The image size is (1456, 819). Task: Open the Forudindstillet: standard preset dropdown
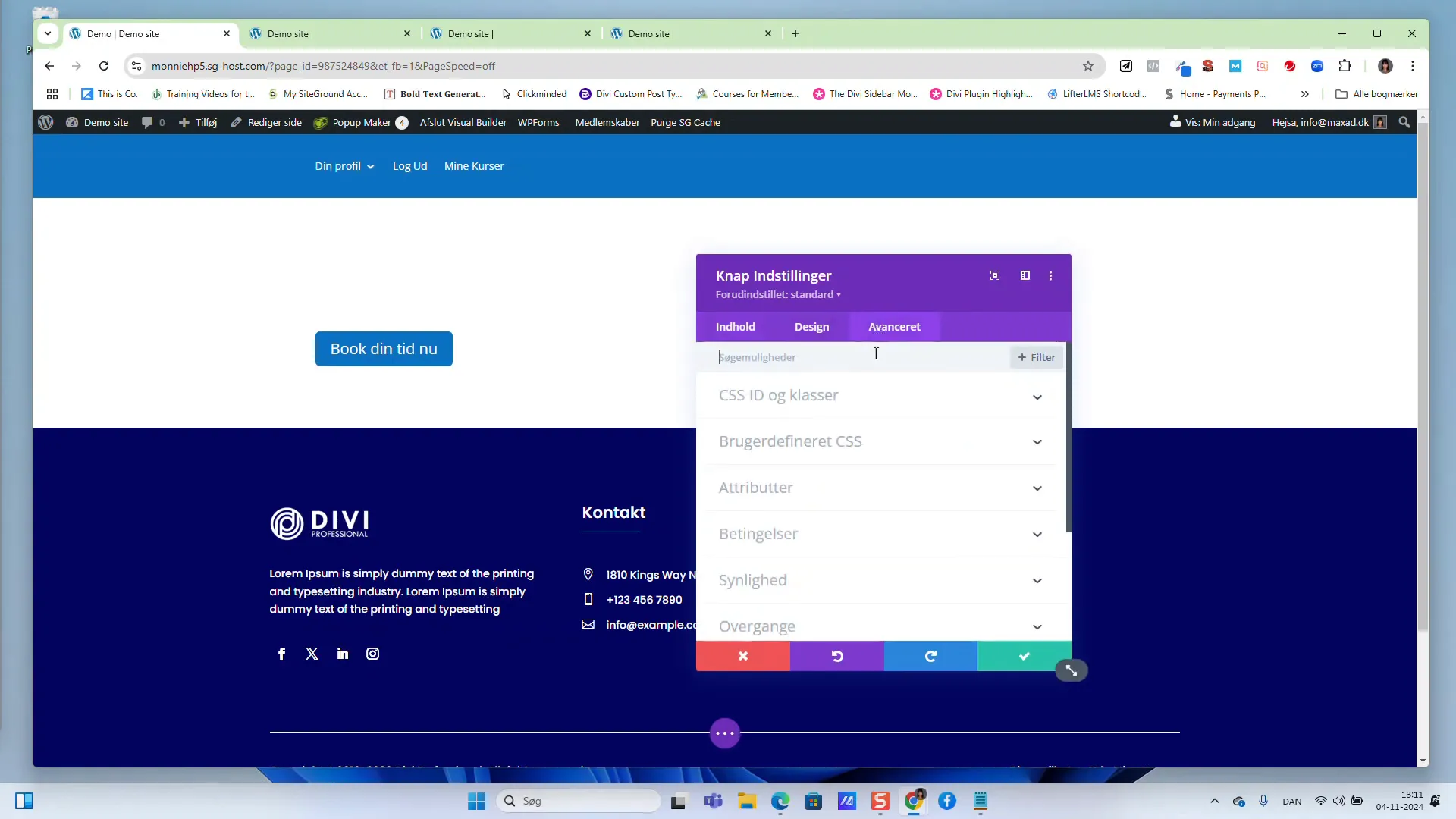point(778,295)
